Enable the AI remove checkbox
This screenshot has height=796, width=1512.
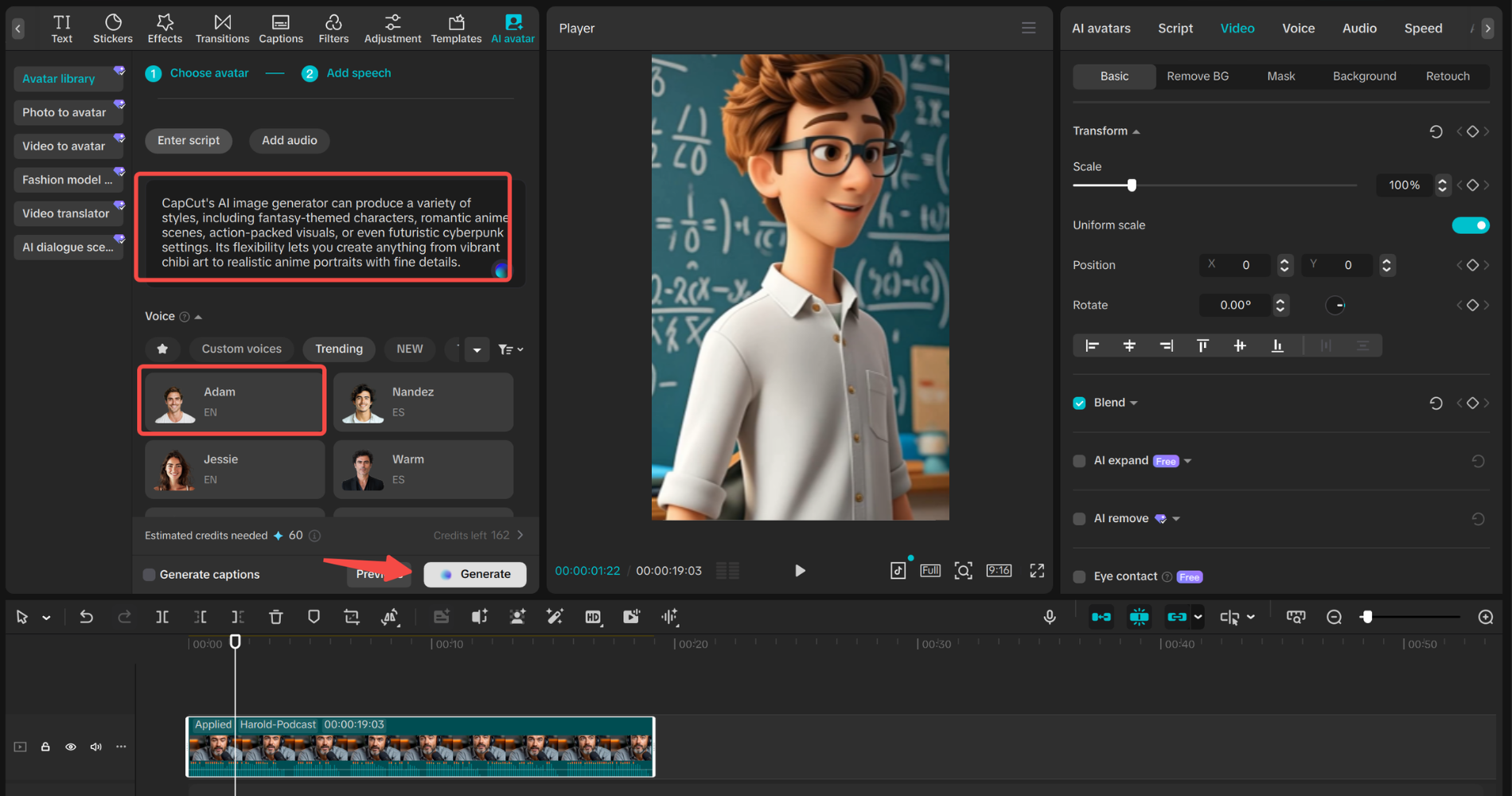(x=1079, y=519)
